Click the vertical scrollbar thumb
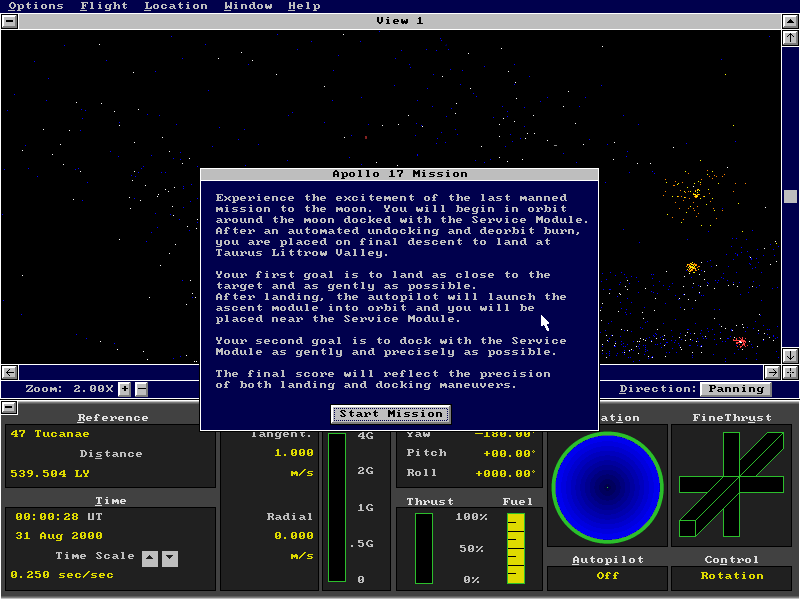The width and height of the screenshot is (800, 600). click(x=790, y=196)
